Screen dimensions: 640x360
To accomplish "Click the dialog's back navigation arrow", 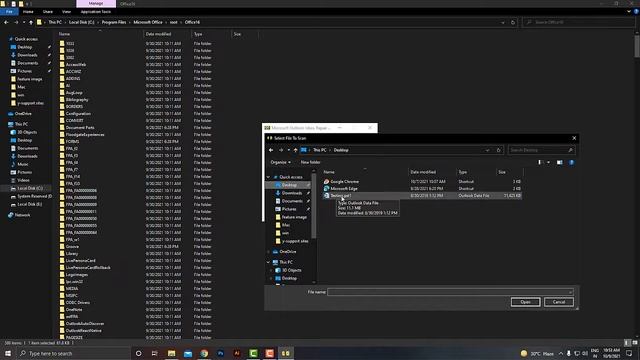I will pos(271,150).
